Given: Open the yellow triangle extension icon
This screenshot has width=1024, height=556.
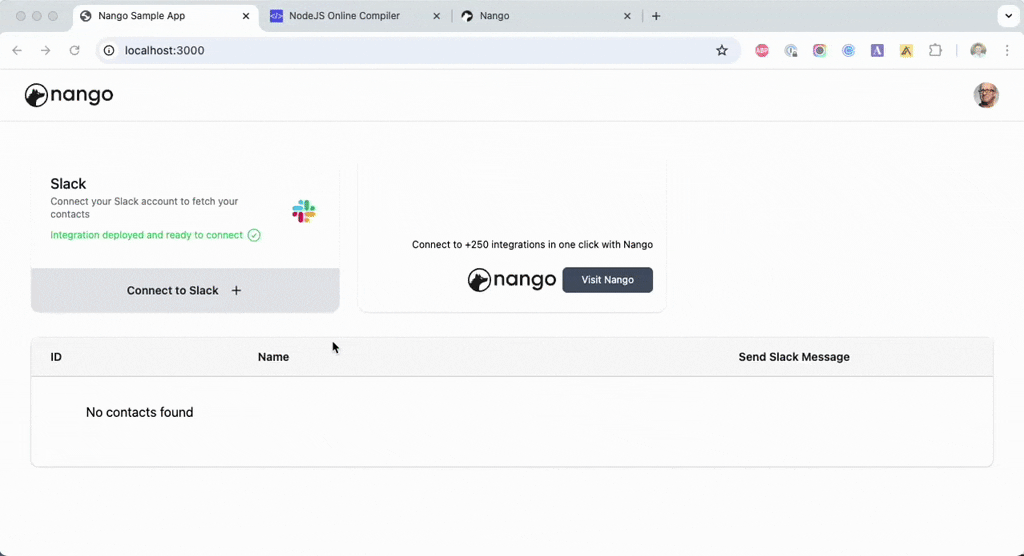Looking at the screenshot, I should click(906, 50).
